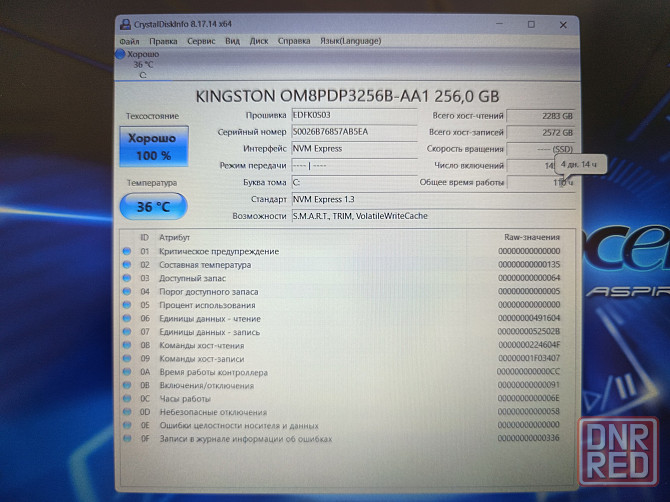
Task: Maximize the CrystalDiskInfo window
Action: tap(531, 24)
